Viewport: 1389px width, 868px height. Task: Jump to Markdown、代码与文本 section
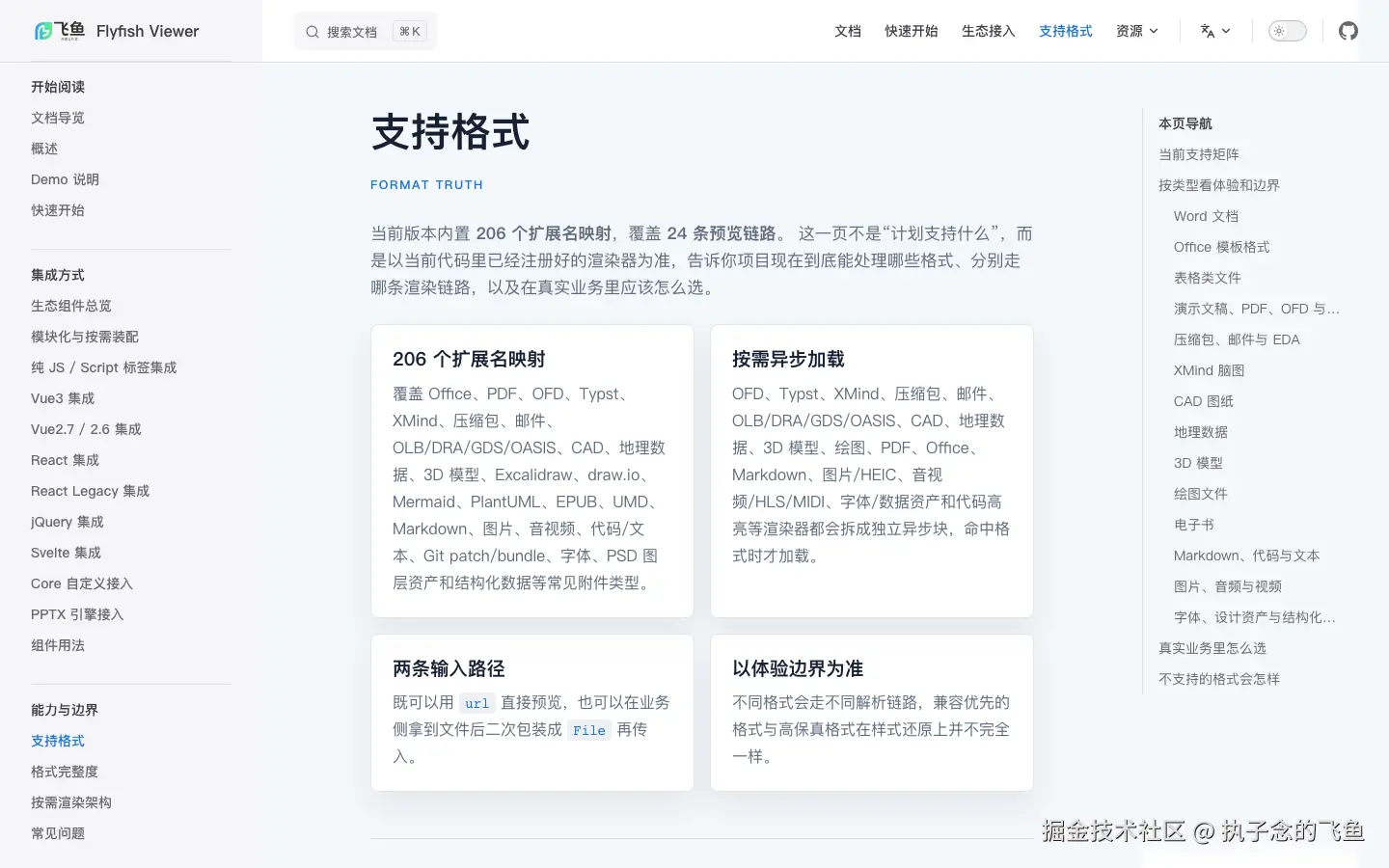click(1246, 556)
